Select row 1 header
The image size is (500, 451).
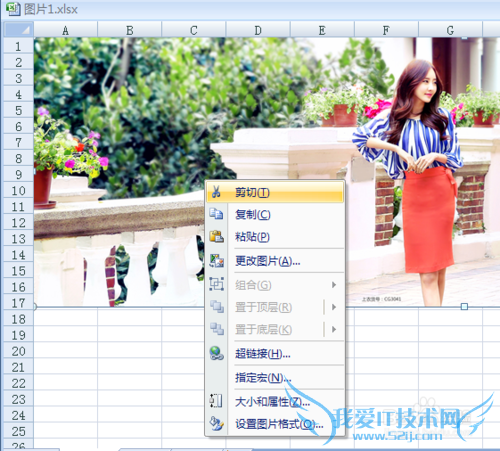pyautogui.click(x=18, y=46)
